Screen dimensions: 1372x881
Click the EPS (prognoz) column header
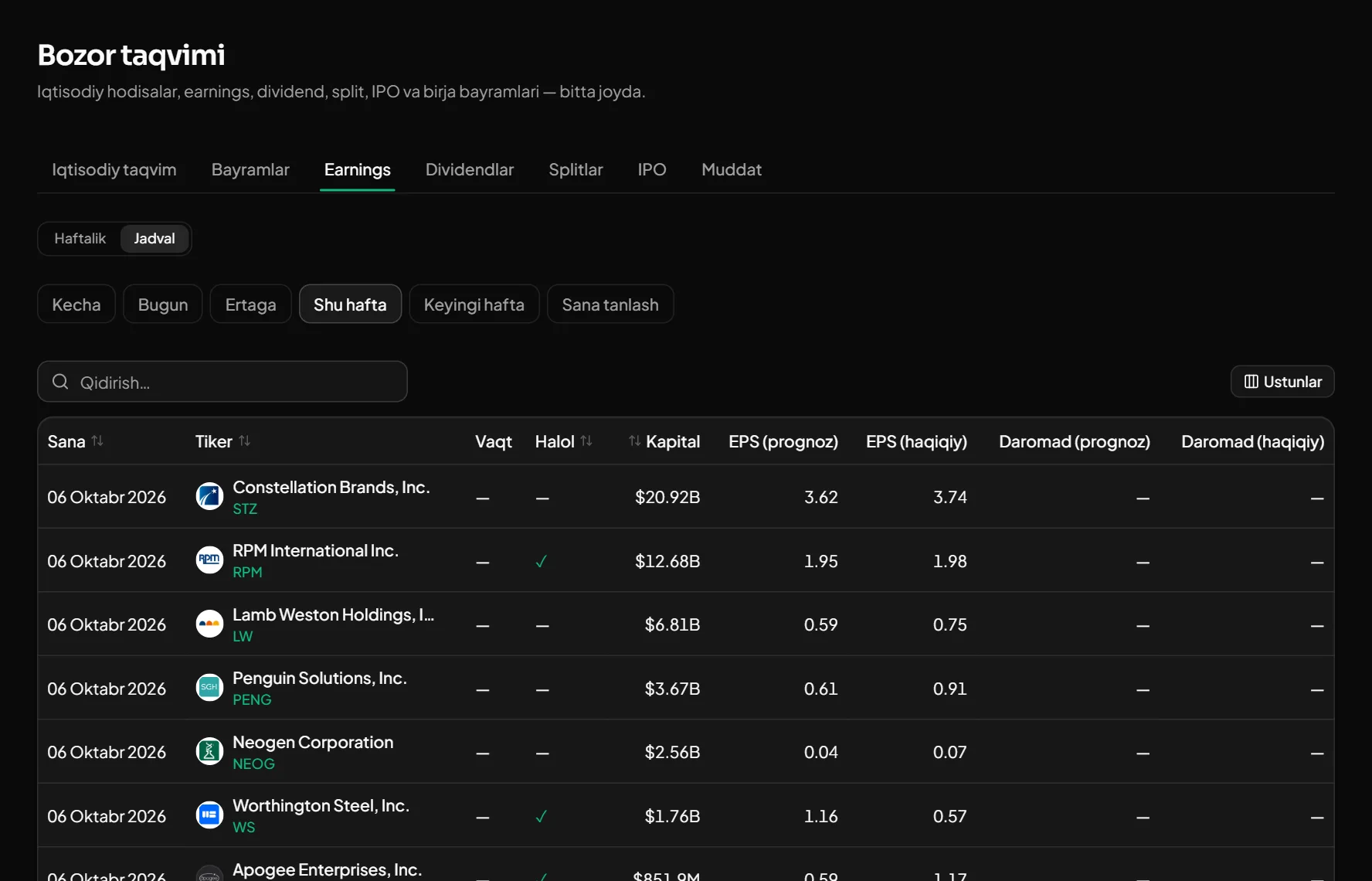tap(783, 441)
